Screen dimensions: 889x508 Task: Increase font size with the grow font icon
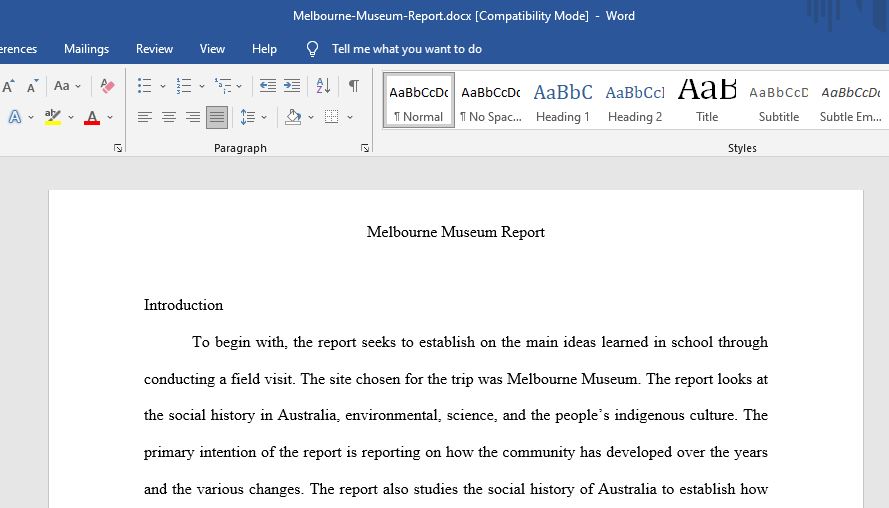9,86
